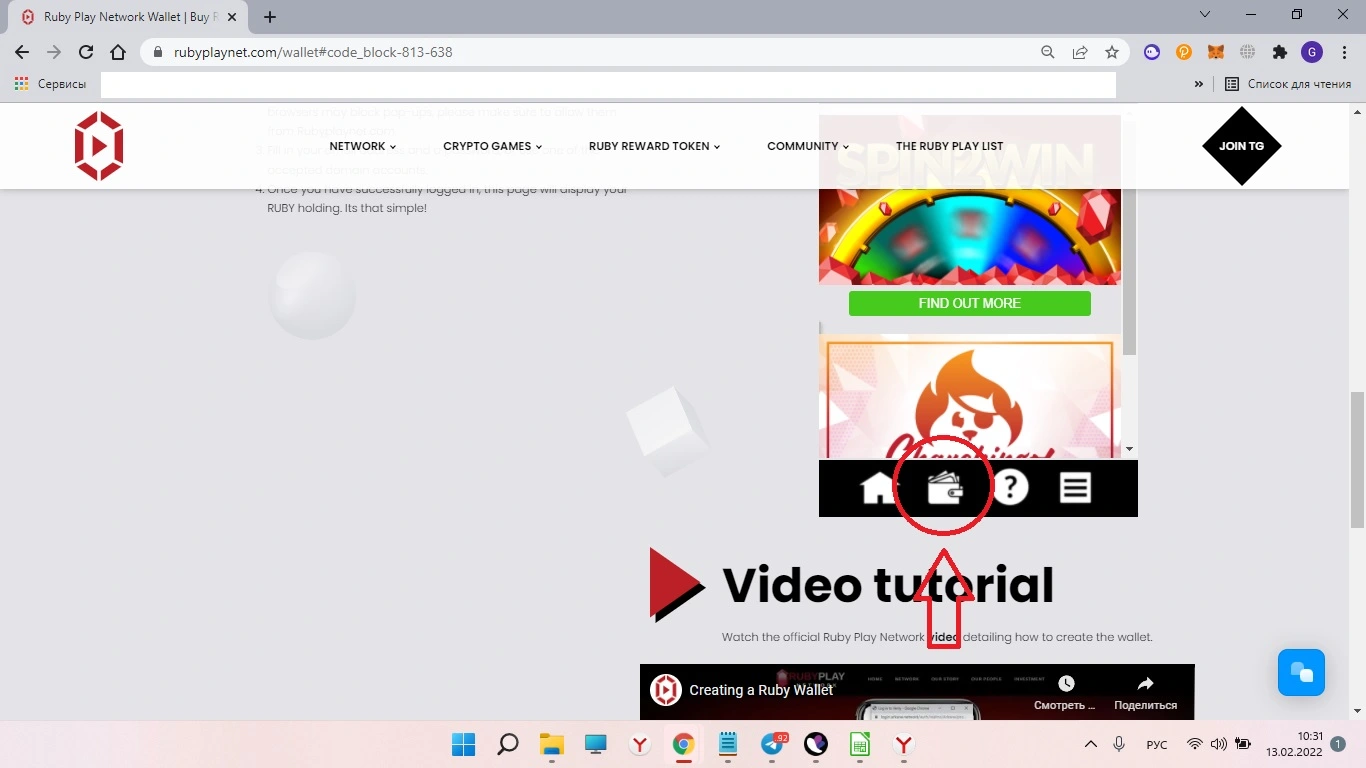Open the browser home page
The height and width of the screenshot is (768, 1366).
tap(118, 52)
